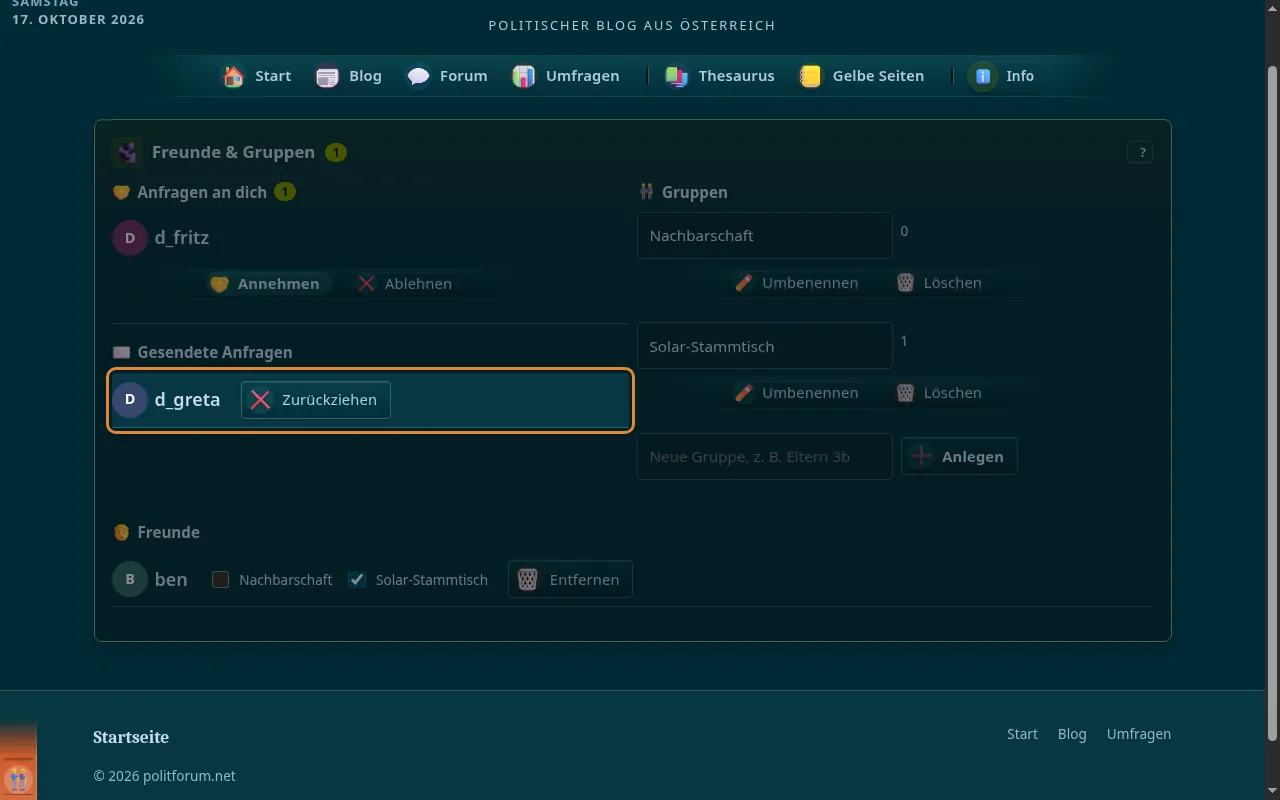Open the Start house icon
This screenshot has height=800, width=1280.
(233, 76)
